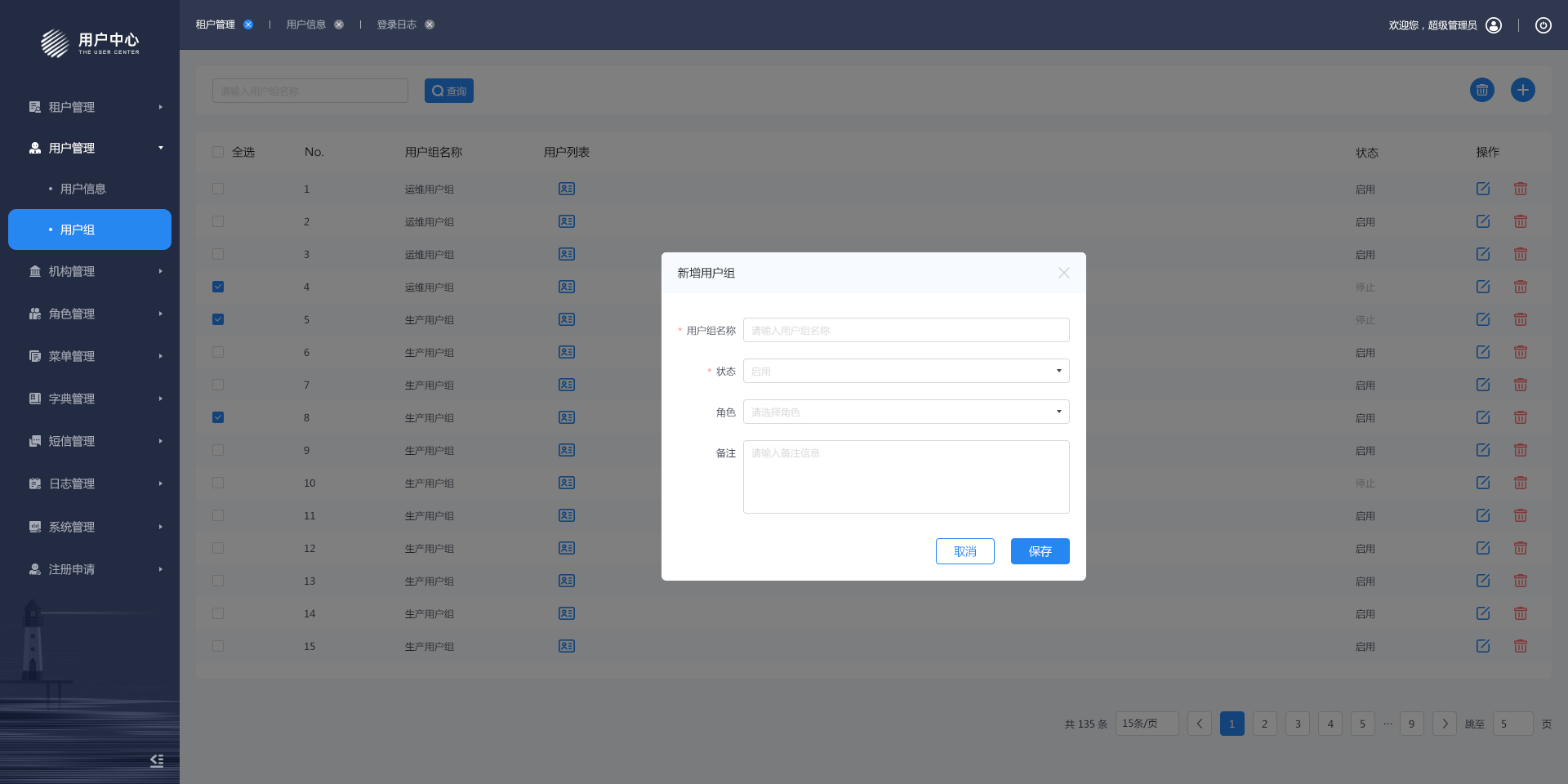Collapse the sidebar using the bottom icon
1568x784 pixels.
[157, 760]
